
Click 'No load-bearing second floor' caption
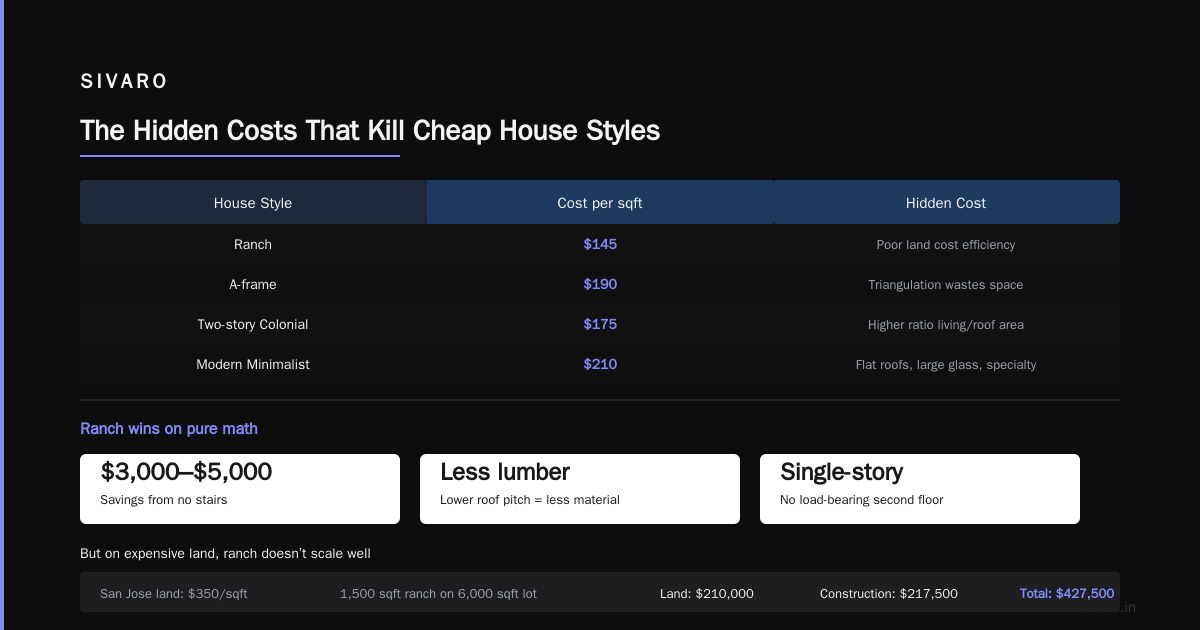pyautogui.click(x=862, y=499)
